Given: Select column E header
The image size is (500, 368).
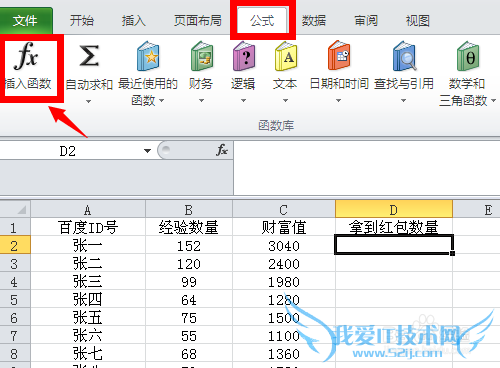Looking at the screenshot, I should tap(477, 210).
